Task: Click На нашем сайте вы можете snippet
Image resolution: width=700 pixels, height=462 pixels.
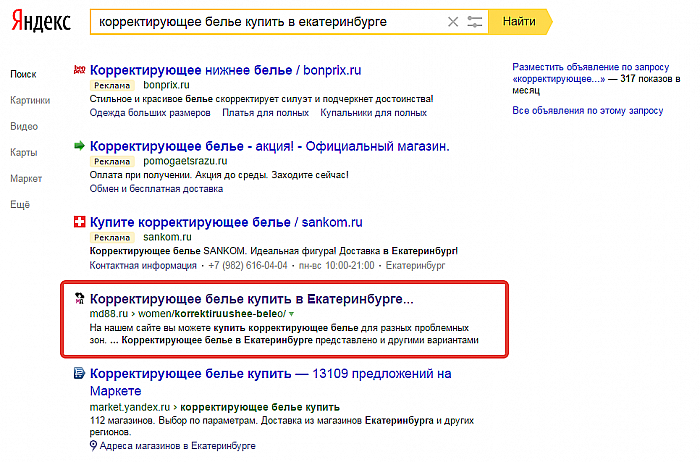Action: tap(284, 333)
